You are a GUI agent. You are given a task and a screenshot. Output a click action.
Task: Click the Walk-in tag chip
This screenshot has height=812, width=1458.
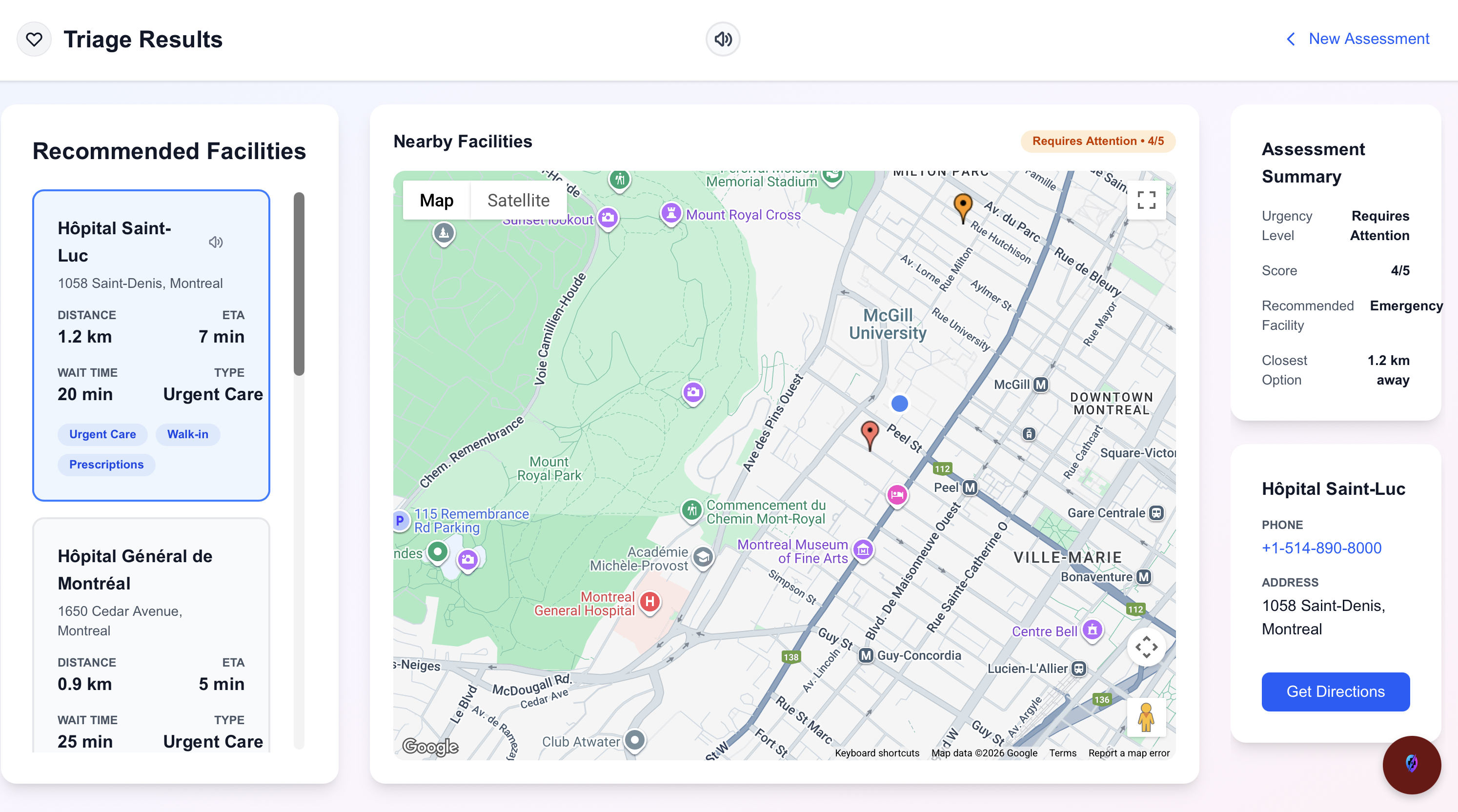pos(187,434)
